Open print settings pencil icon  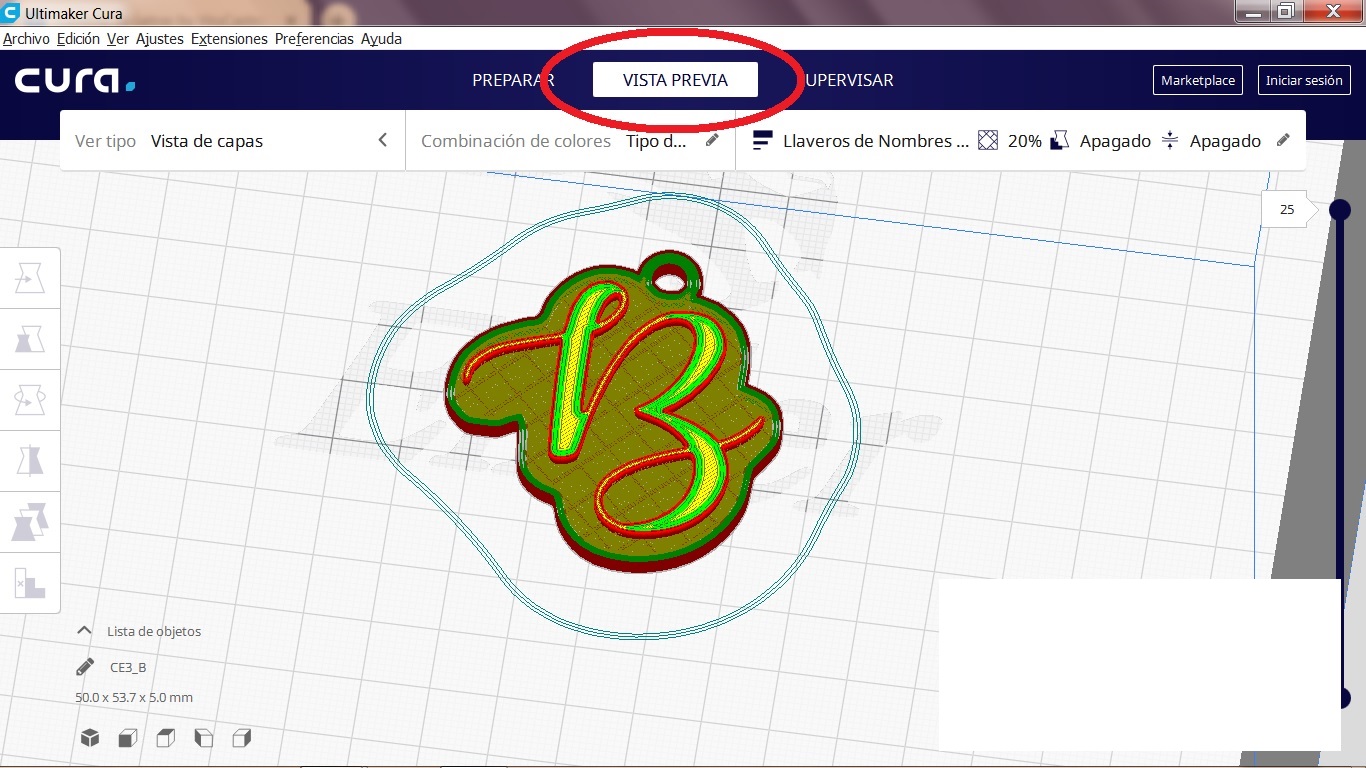1284,141
